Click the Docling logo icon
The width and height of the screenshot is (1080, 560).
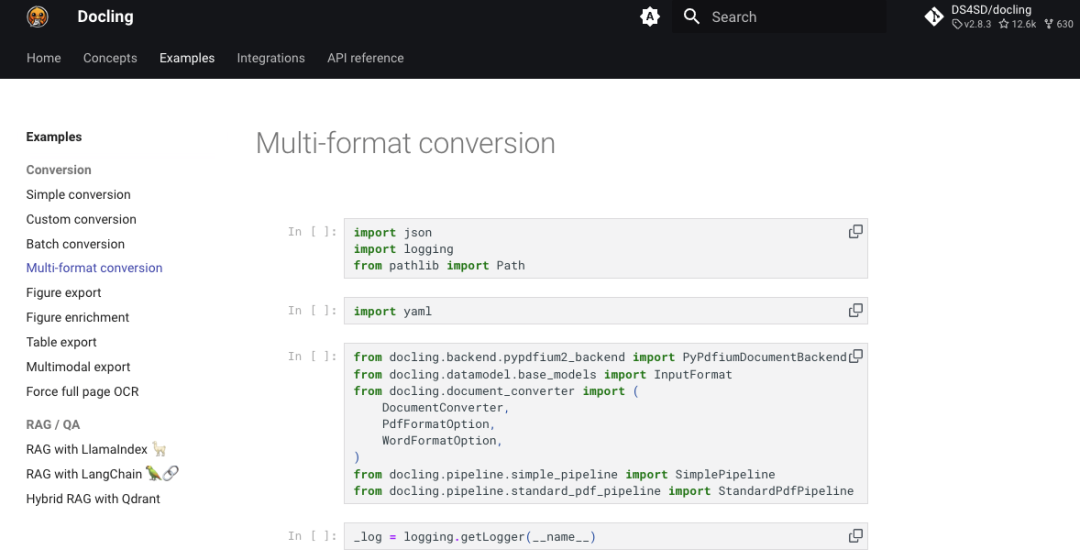pyautogui.click(x=38, y=17)
